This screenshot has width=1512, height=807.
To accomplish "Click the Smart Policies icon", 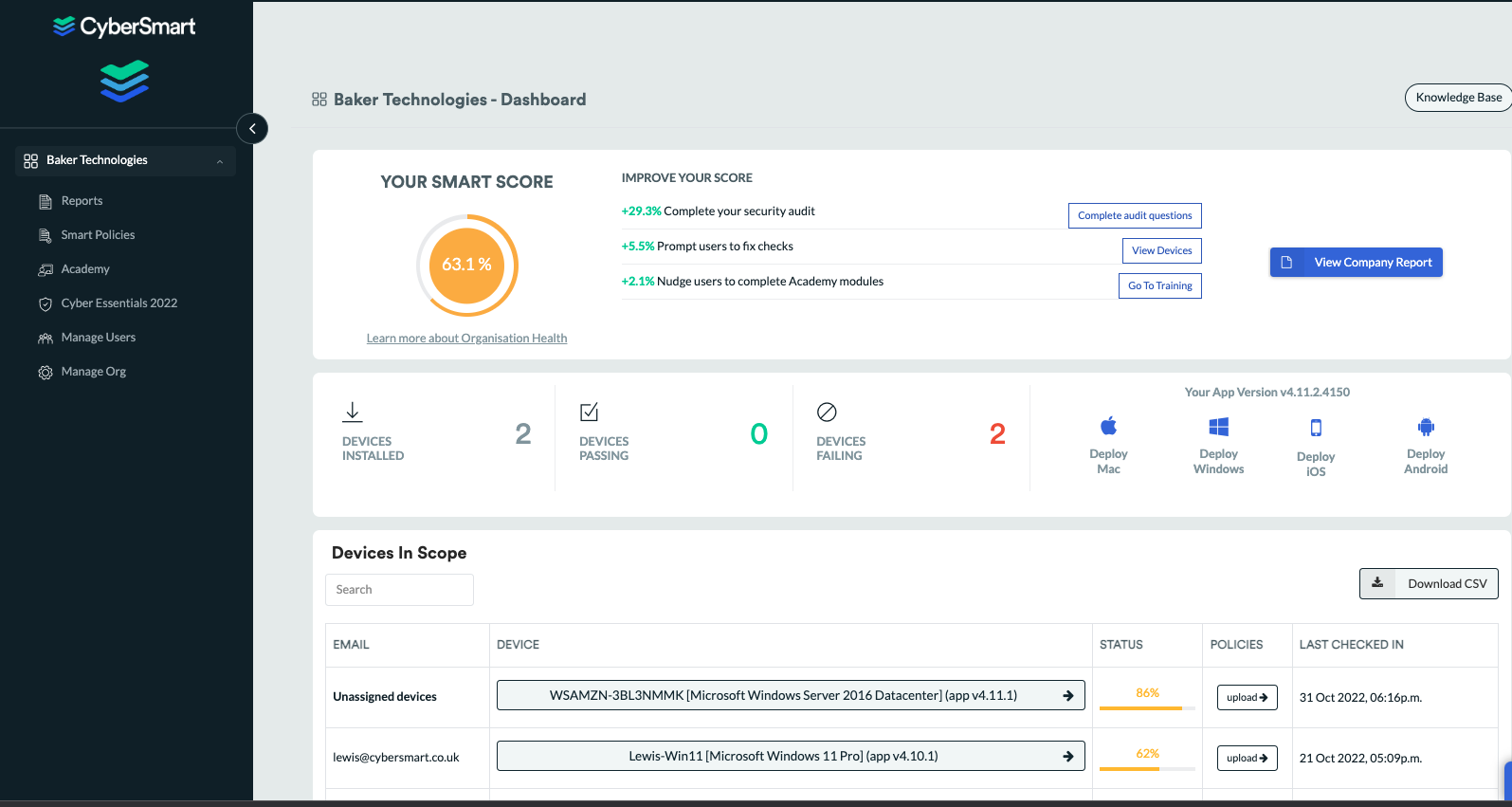I will pyautogui.click(x=46, y=235).
